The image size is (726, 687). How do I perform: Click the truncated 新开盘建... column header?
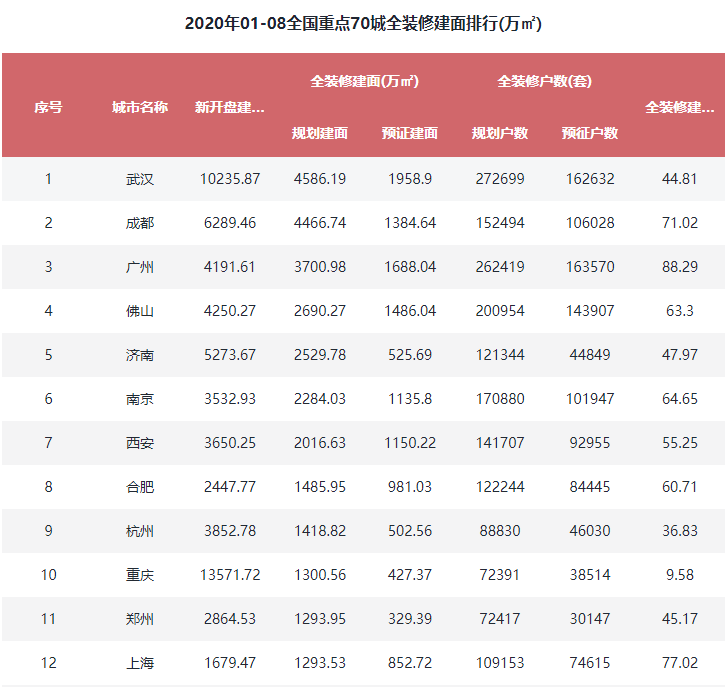tap(230, 107)
